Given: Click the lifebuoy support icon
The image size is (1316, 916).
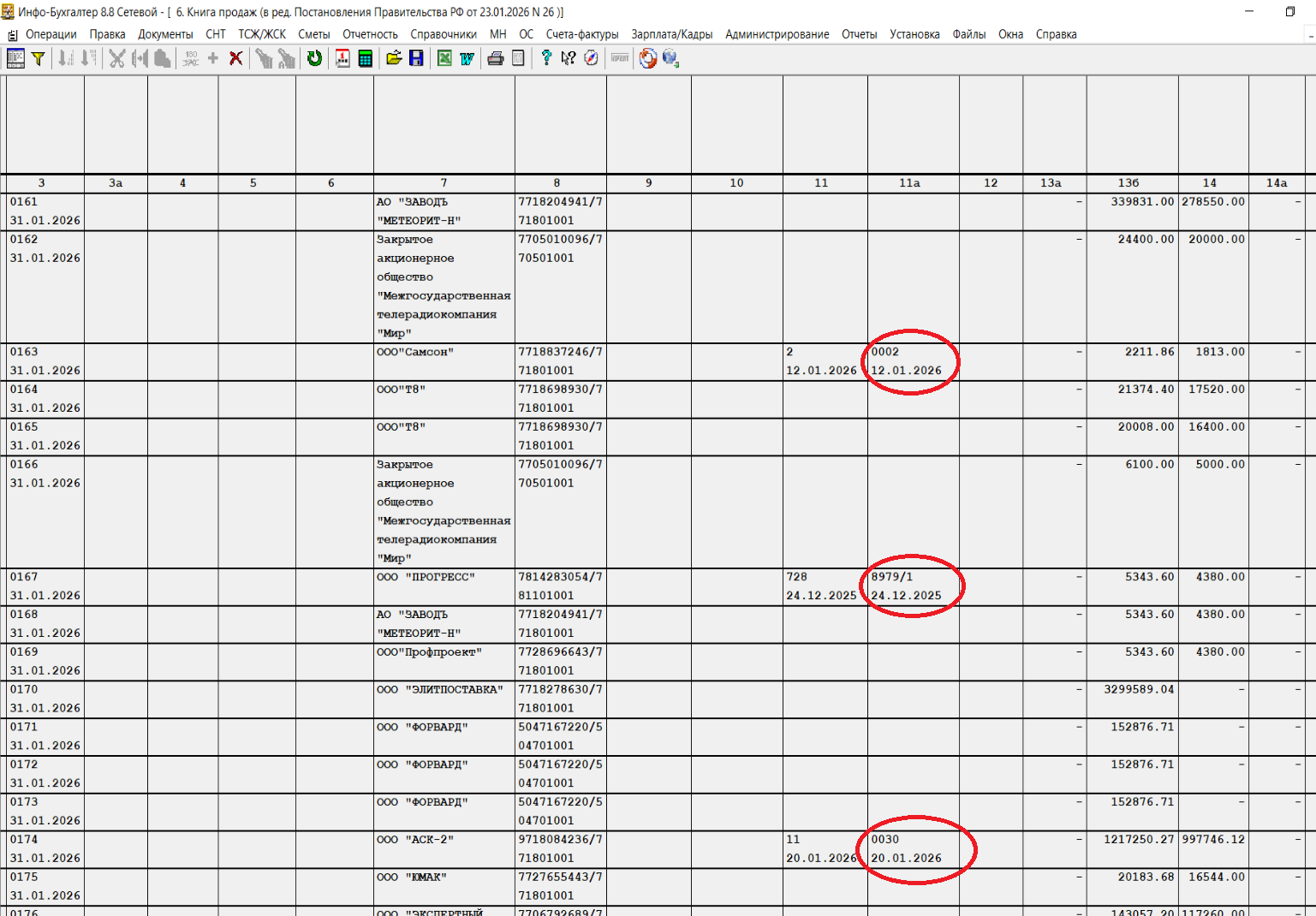Looking at the screenshot, I should click(648, 58).
